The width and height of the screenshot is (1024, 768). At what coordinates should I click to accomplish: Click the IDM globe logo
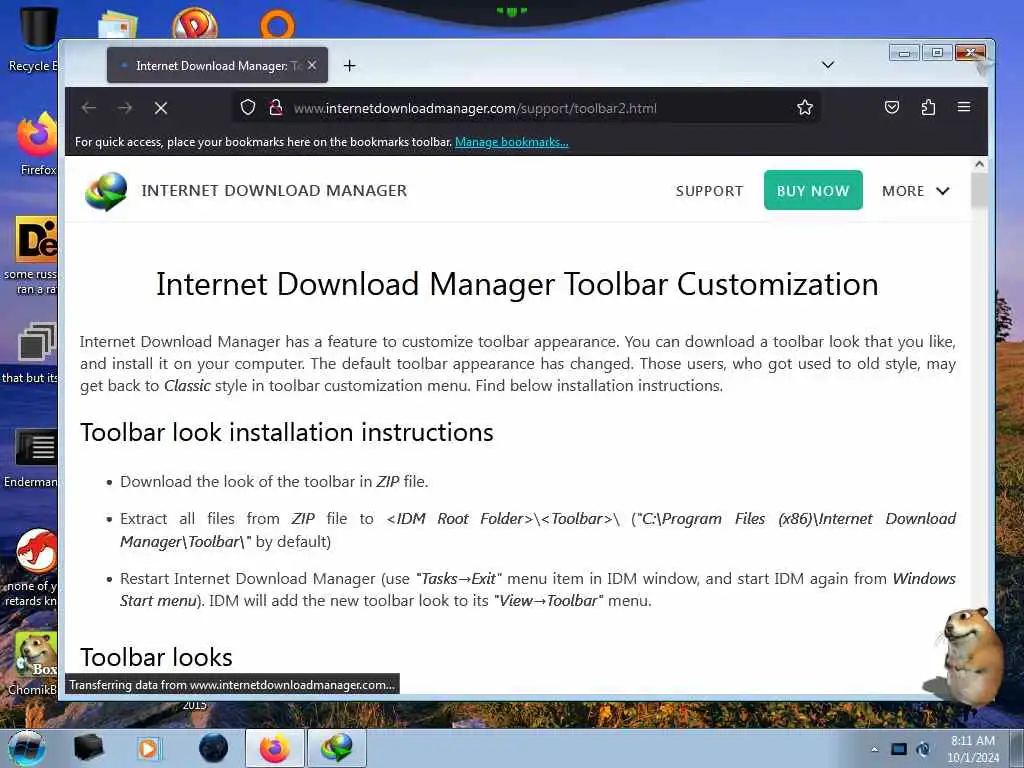[106, 191]
